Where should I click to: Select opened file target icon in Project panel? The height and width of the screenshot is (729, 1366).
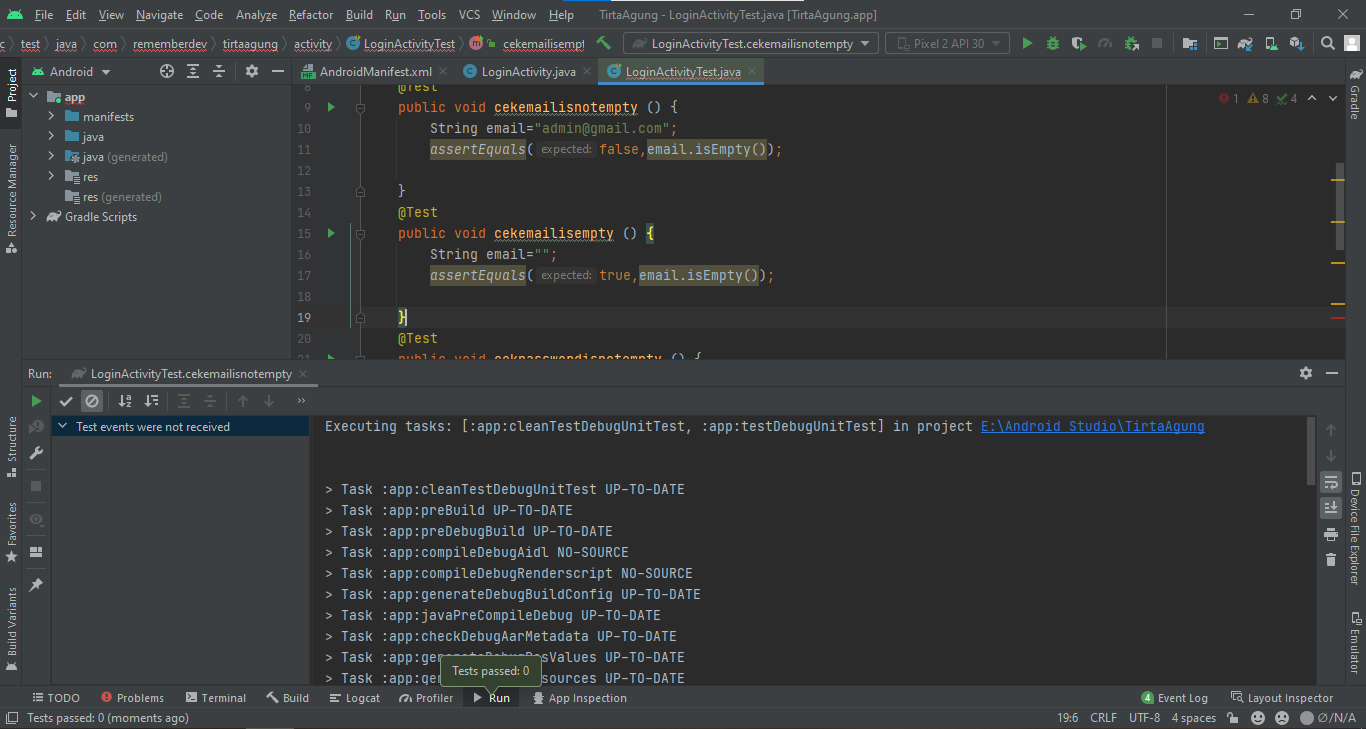tap(167, 72)
